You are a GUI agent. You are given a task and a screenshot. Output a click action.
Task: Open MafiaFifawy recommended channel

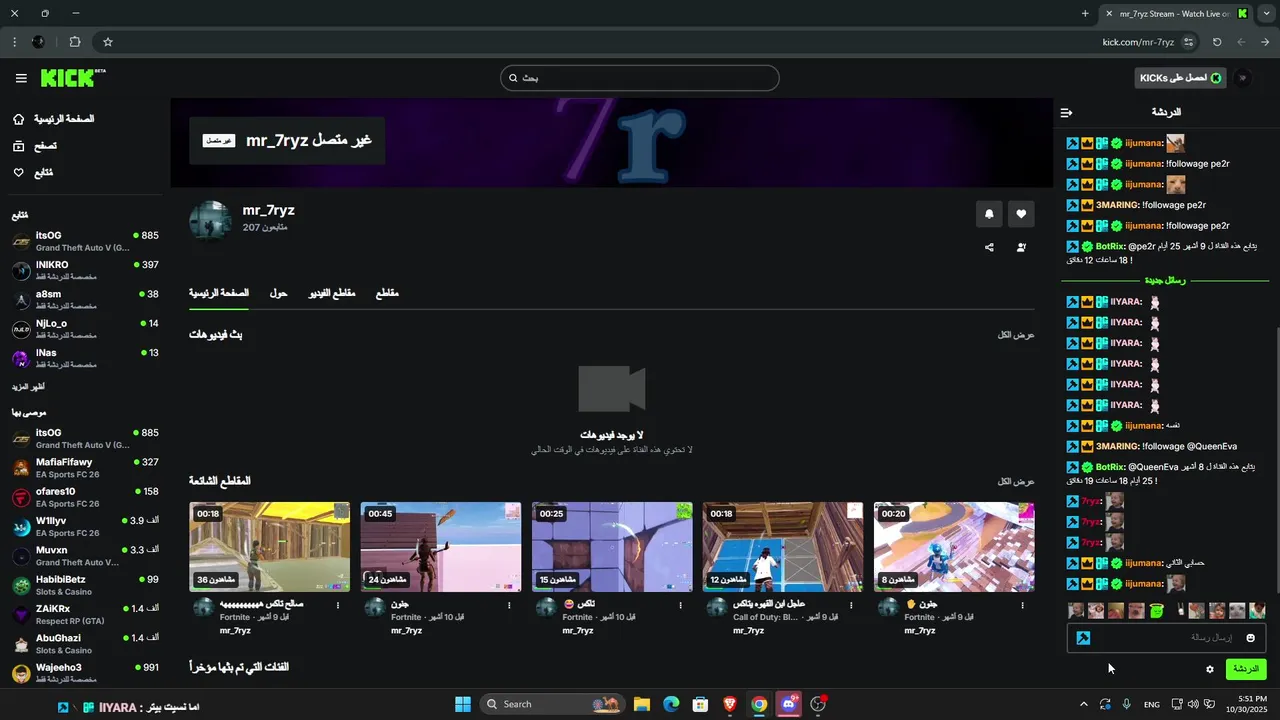(x=85, y=467)
